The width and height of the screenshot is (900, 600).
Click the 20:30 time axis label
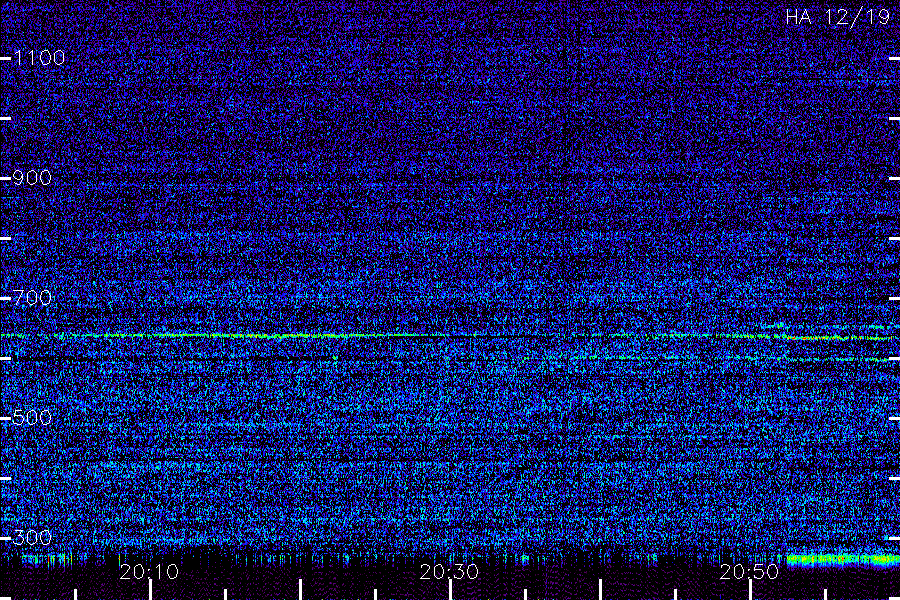coord(449,572)
